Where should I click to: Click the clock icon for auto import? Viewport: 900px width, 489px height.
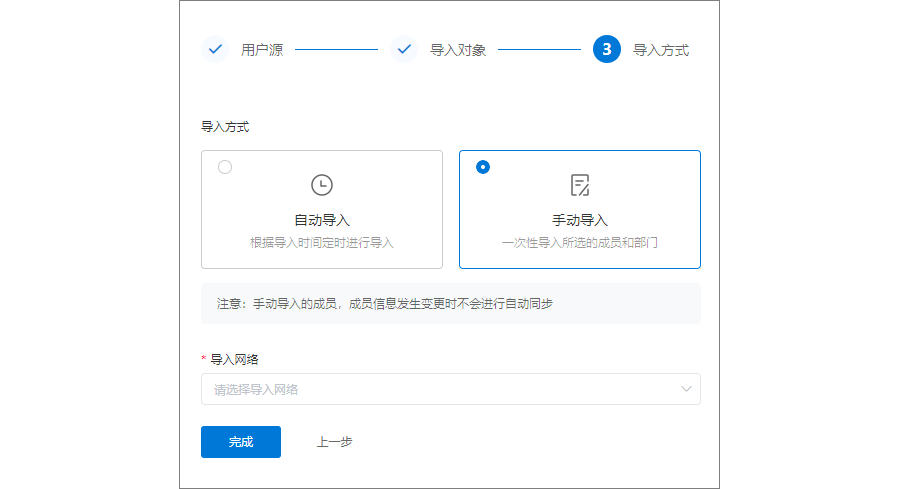(321, 185)
